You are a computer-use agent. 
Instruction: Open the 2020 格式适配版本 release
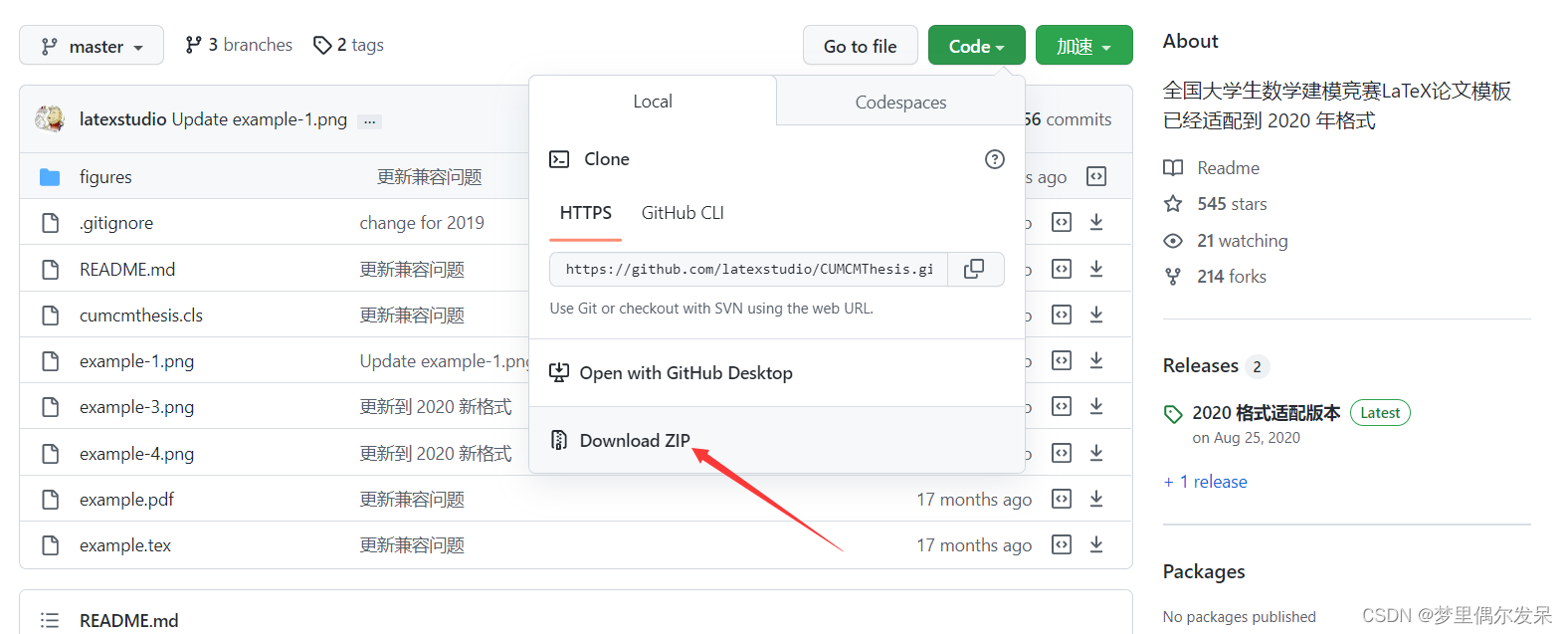pos(1267,413)
